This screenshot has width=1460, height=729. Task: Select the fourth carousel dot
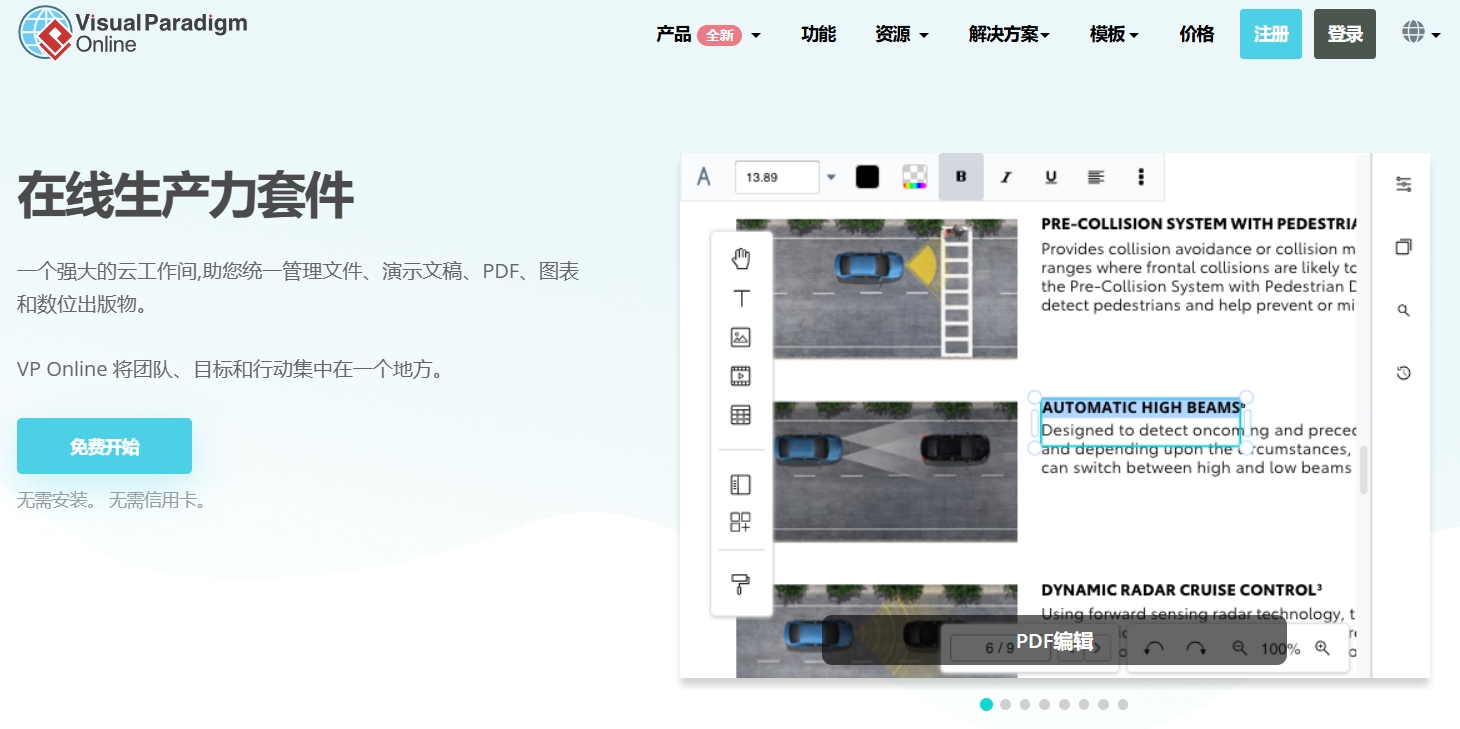1045,704
